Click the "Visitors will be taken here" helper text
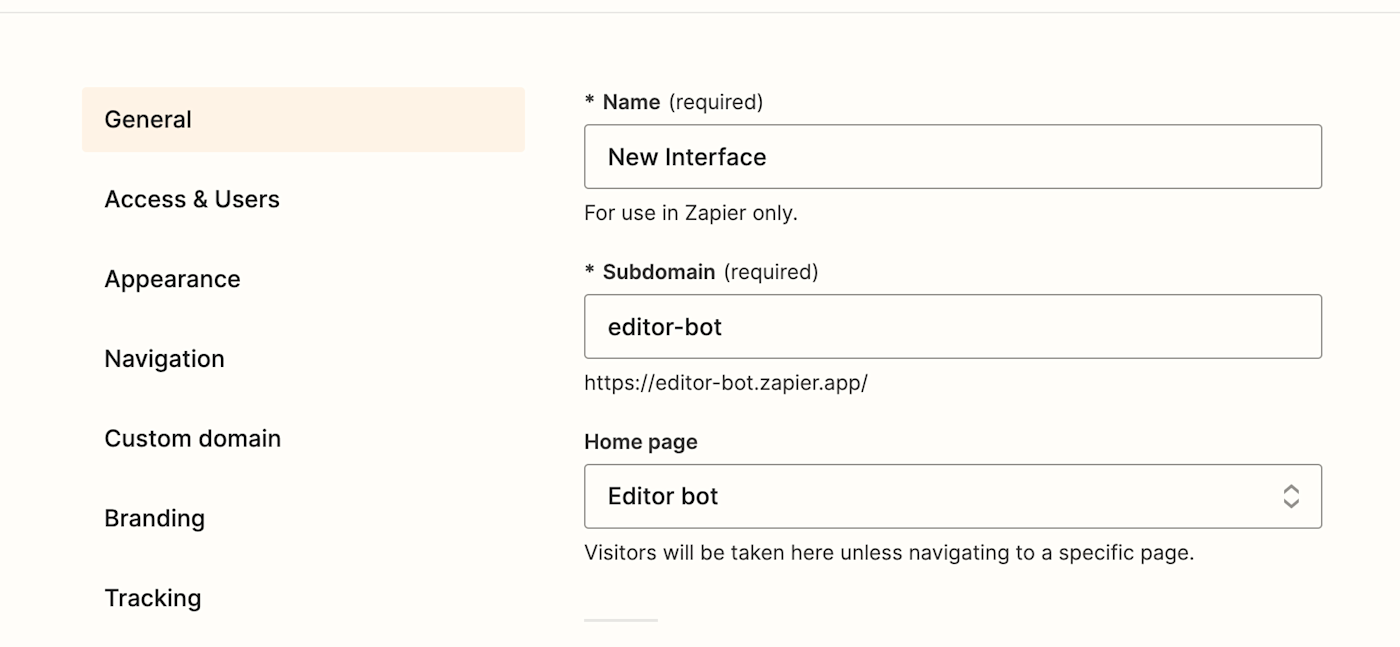This screenshot has height=647, width=1400. (x=888, y=553)
